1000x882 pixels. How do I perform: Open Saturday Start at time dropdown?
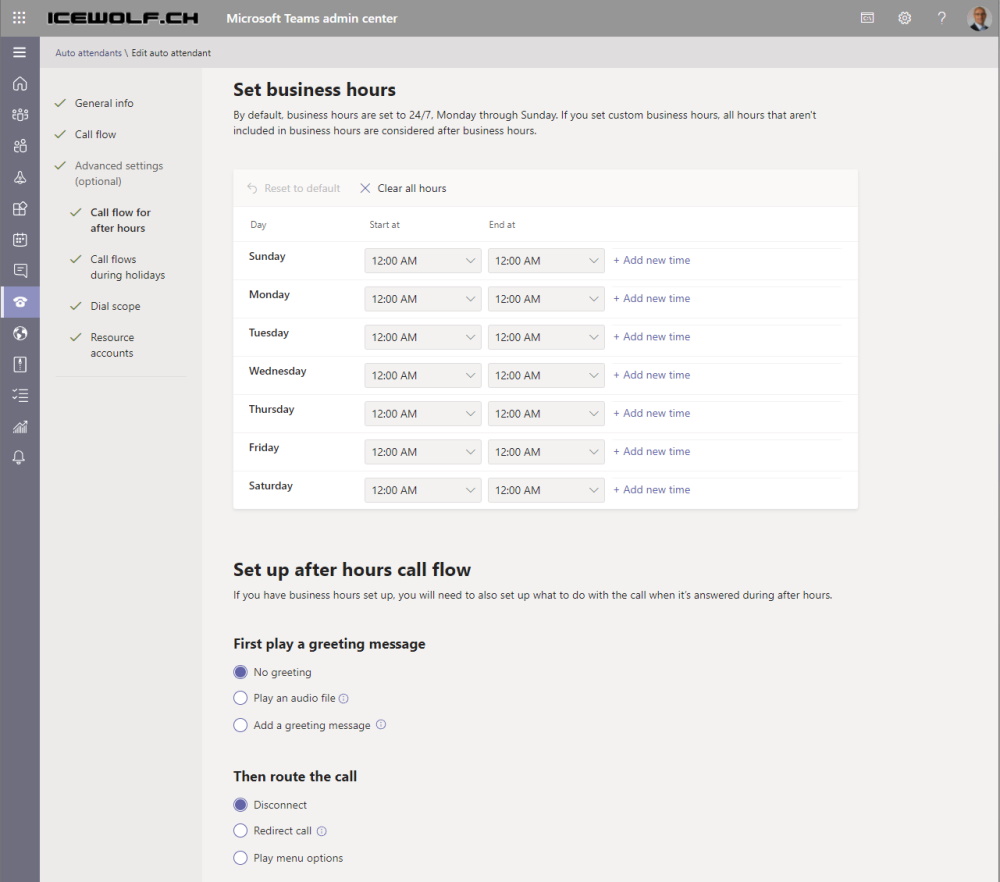(x=423, y=490)
